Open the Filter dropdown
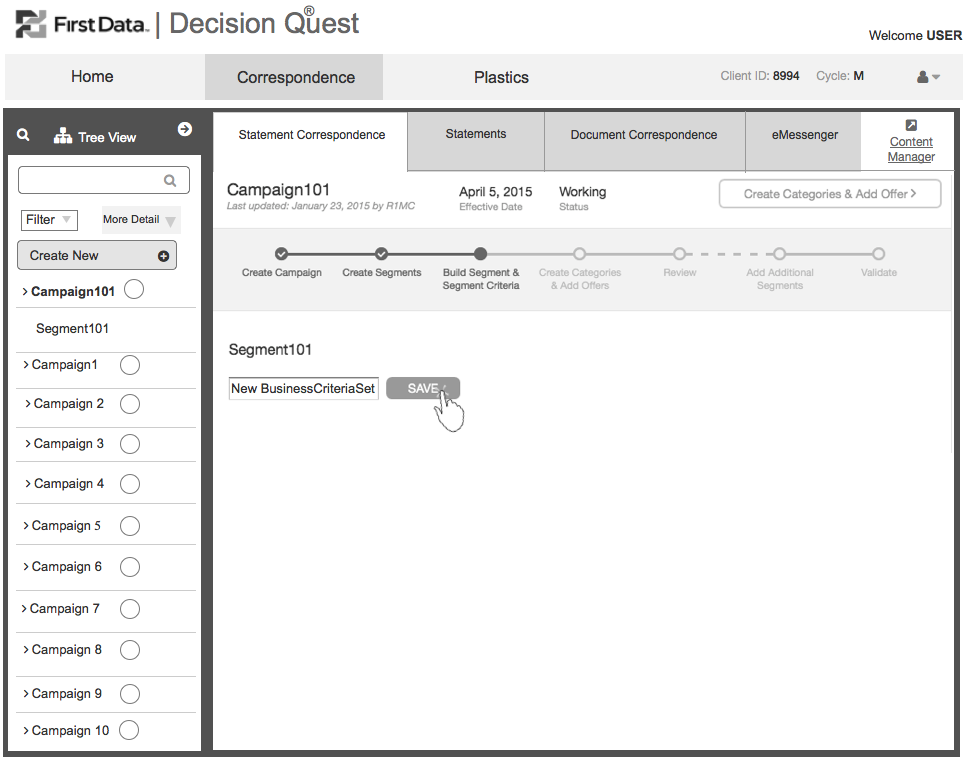This screenshot has width=963, height=761. (x=49, y=220)
